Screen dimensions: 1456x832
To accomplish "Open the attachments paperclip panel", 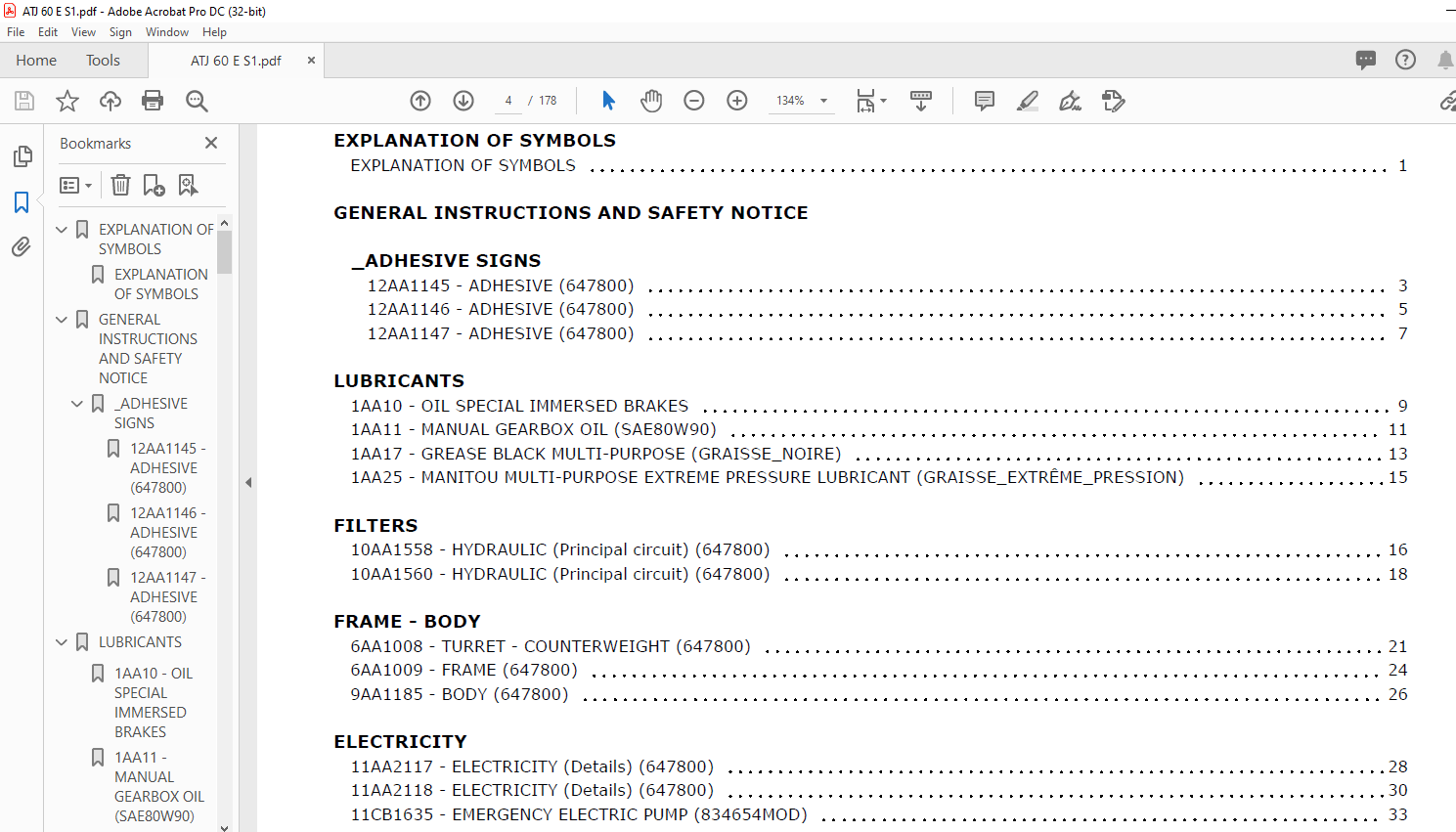I will [22, 247].
